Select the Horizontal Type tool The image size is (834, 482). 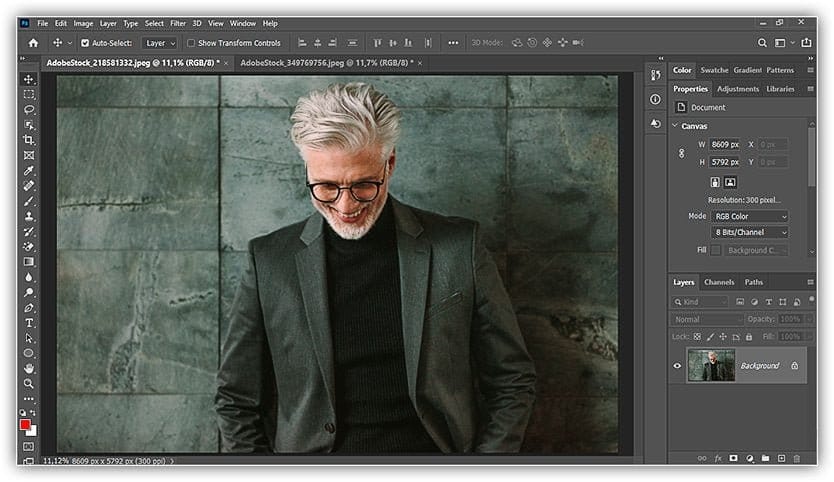coord(29,323)
